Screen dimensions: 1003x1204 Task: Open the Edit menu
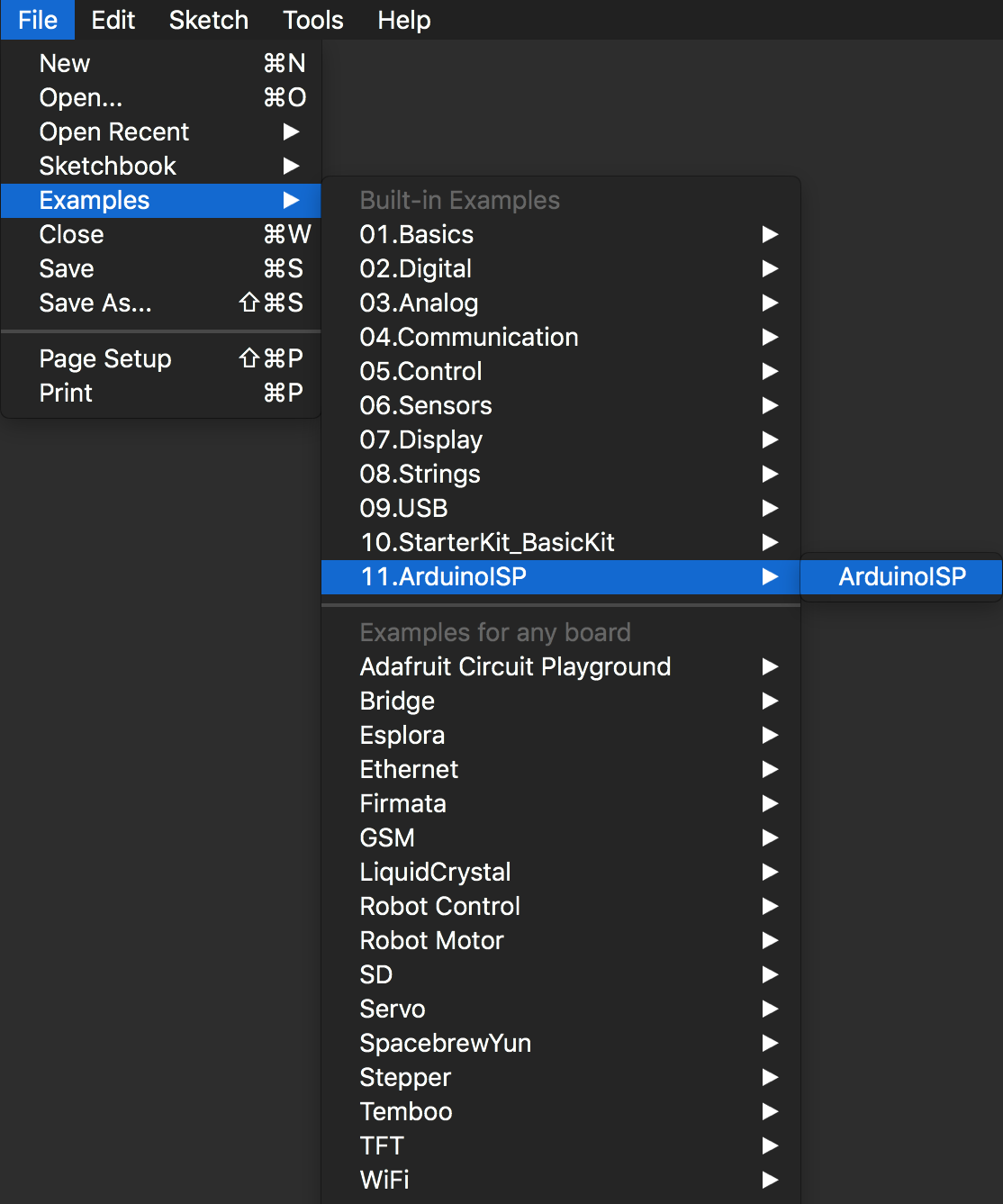click(x=113, y=20)
